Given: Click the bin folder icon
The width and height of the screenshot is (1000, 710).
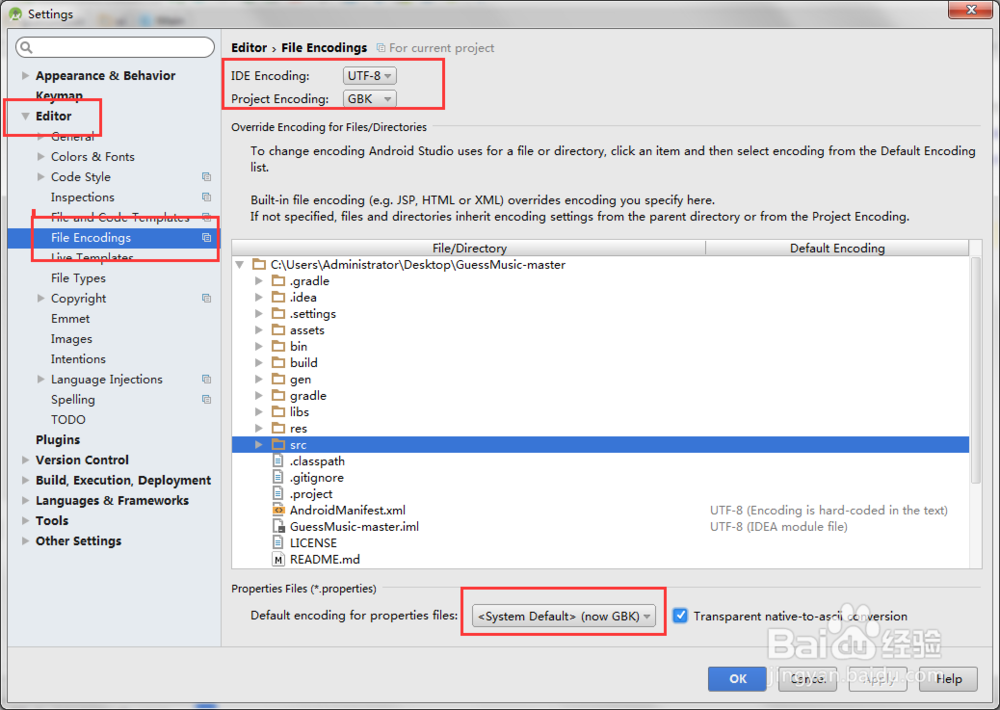Looking at the screenshot, I should click(x=278, y=346).
